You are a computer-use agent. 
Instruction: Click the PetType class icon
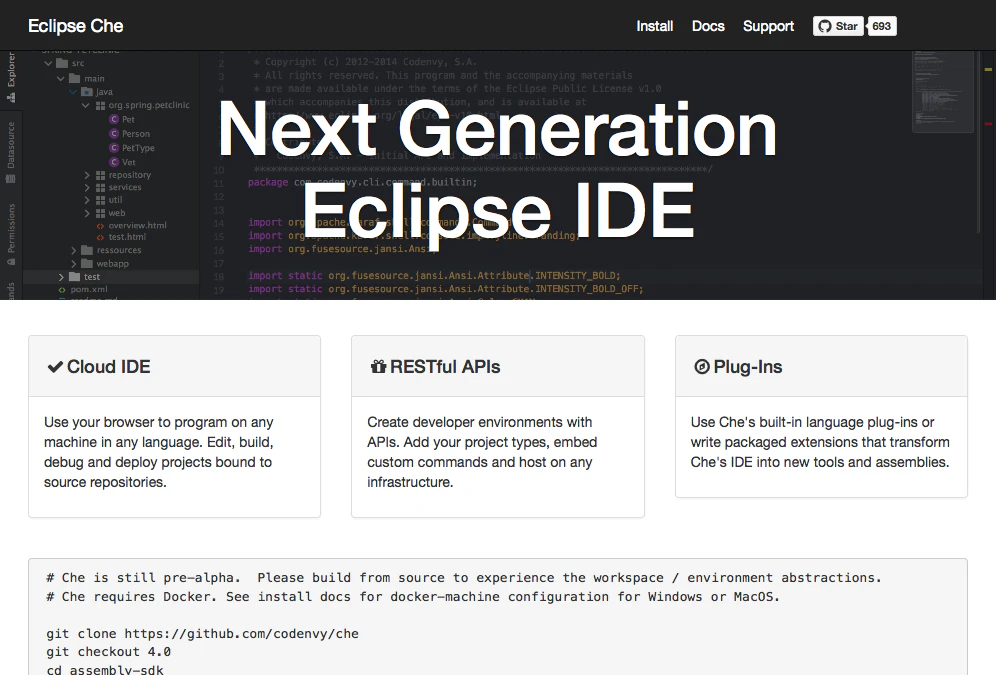114,148
